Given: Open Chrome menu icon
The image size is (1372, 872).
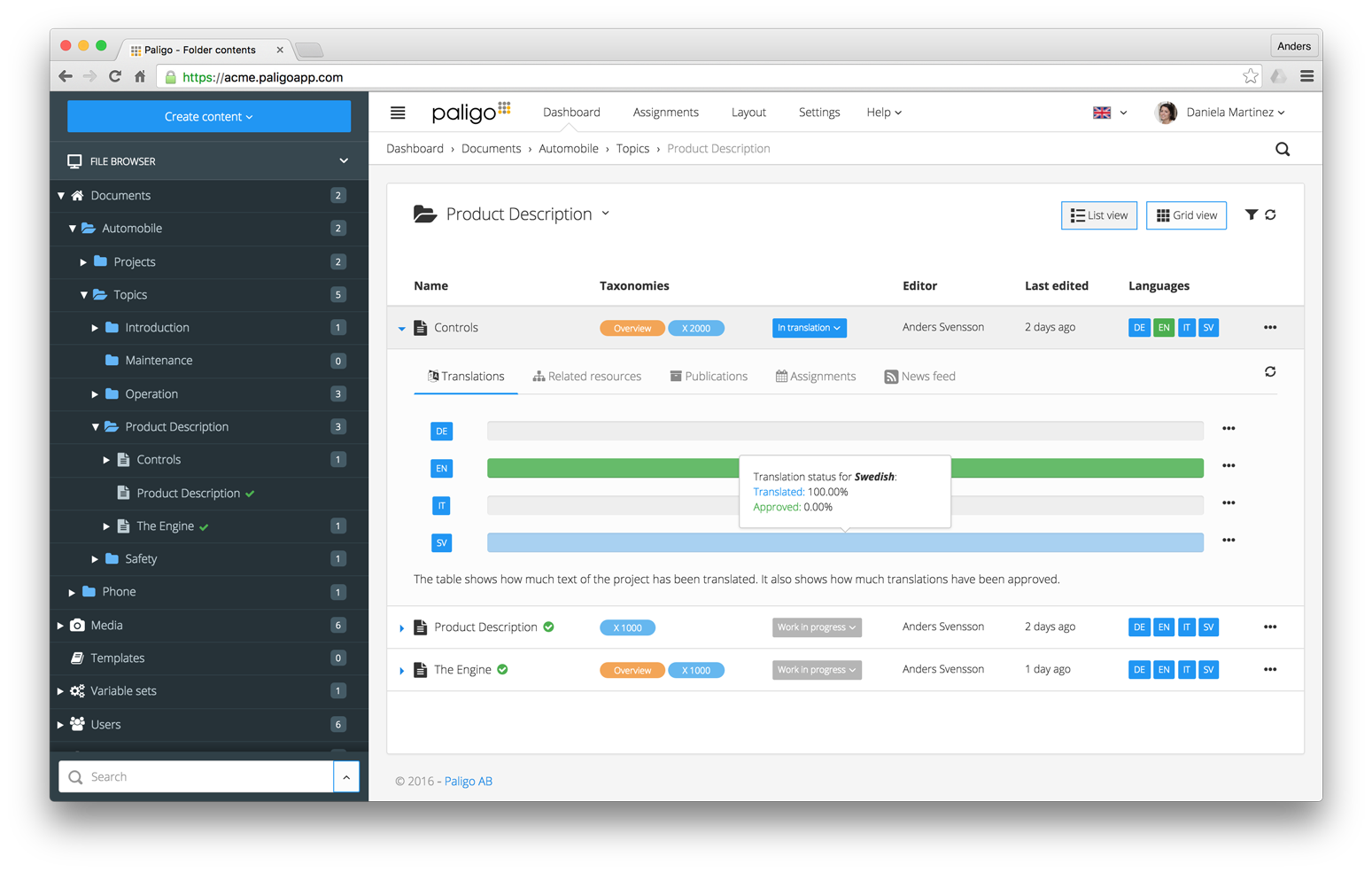Looking at the screenshot, I should 1306,77.
